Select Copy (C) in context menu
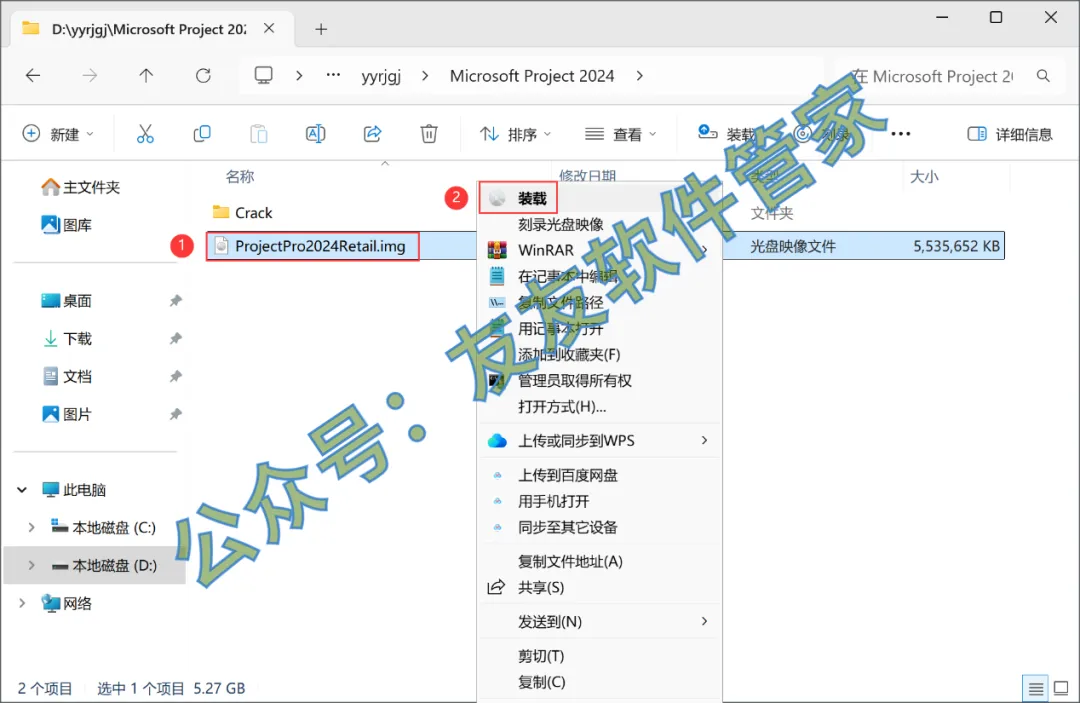The height and width of the screenshot is (703, 1080). [541, 682]
